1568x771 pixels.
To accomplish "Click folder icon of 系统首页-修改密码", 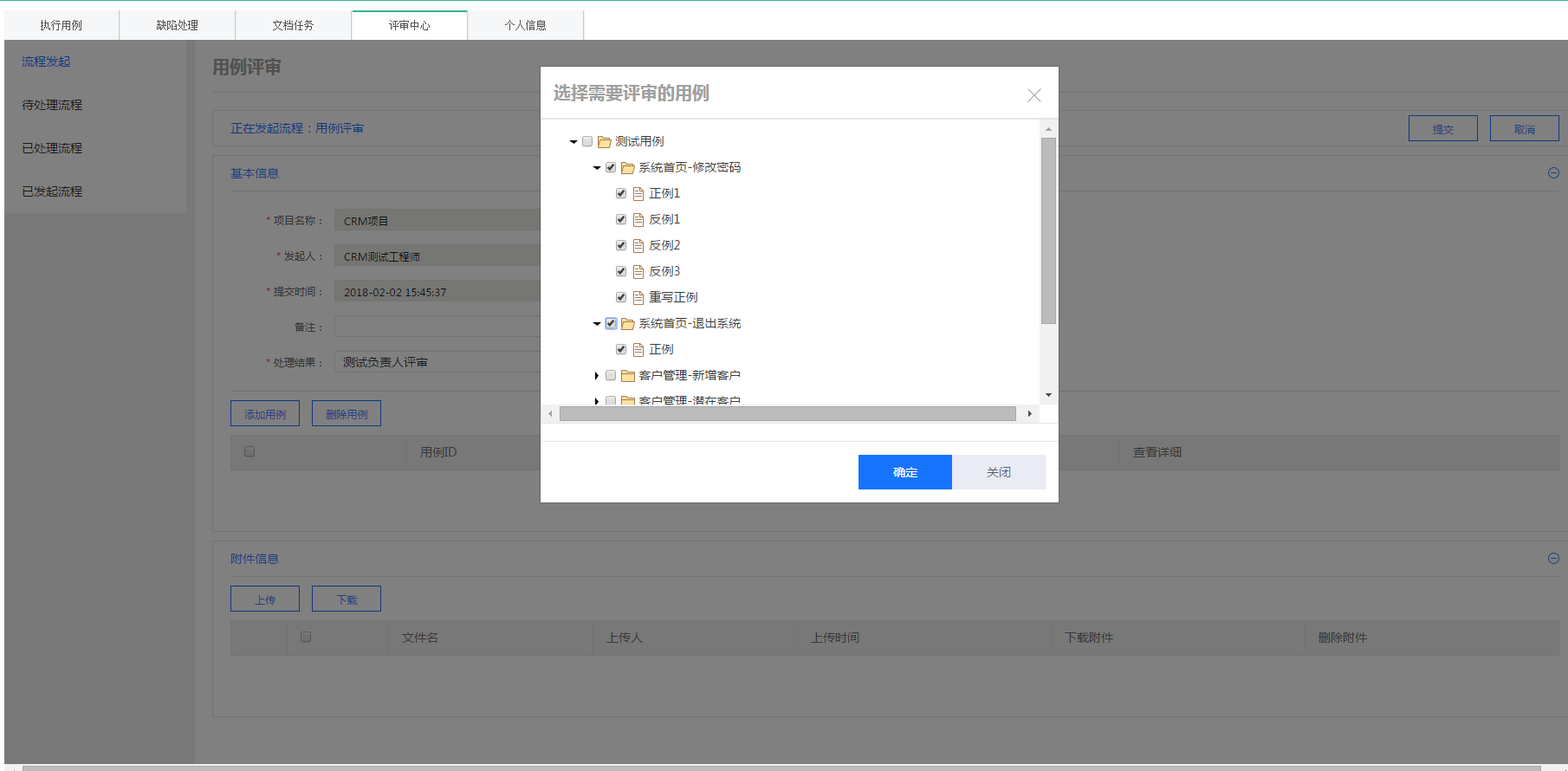I will click(628, 168).
